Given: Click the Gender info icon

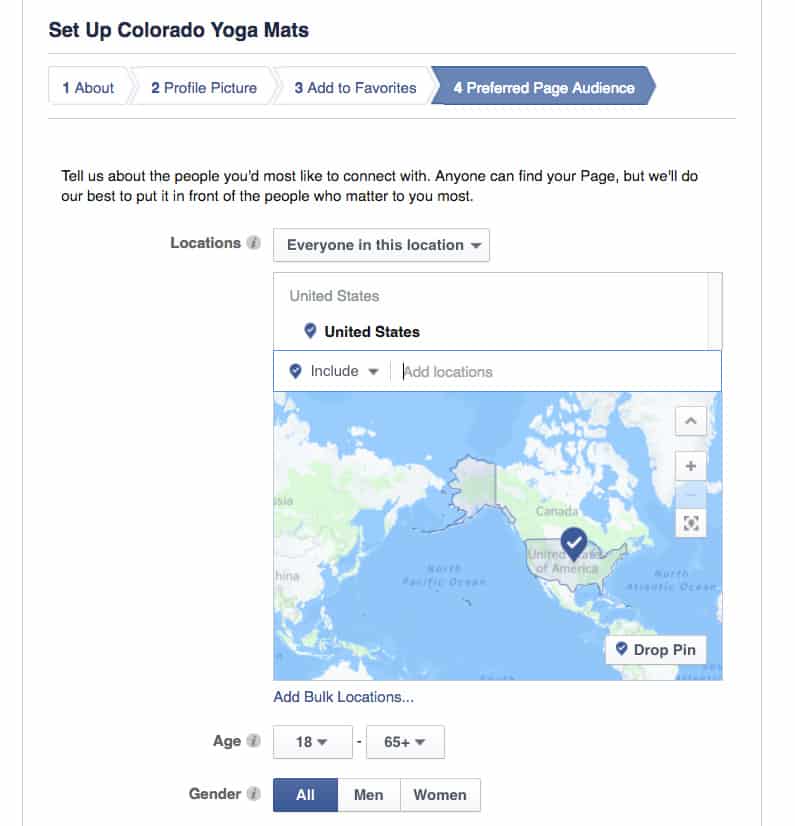Looking at the screenshot, I should click(253, 794).
